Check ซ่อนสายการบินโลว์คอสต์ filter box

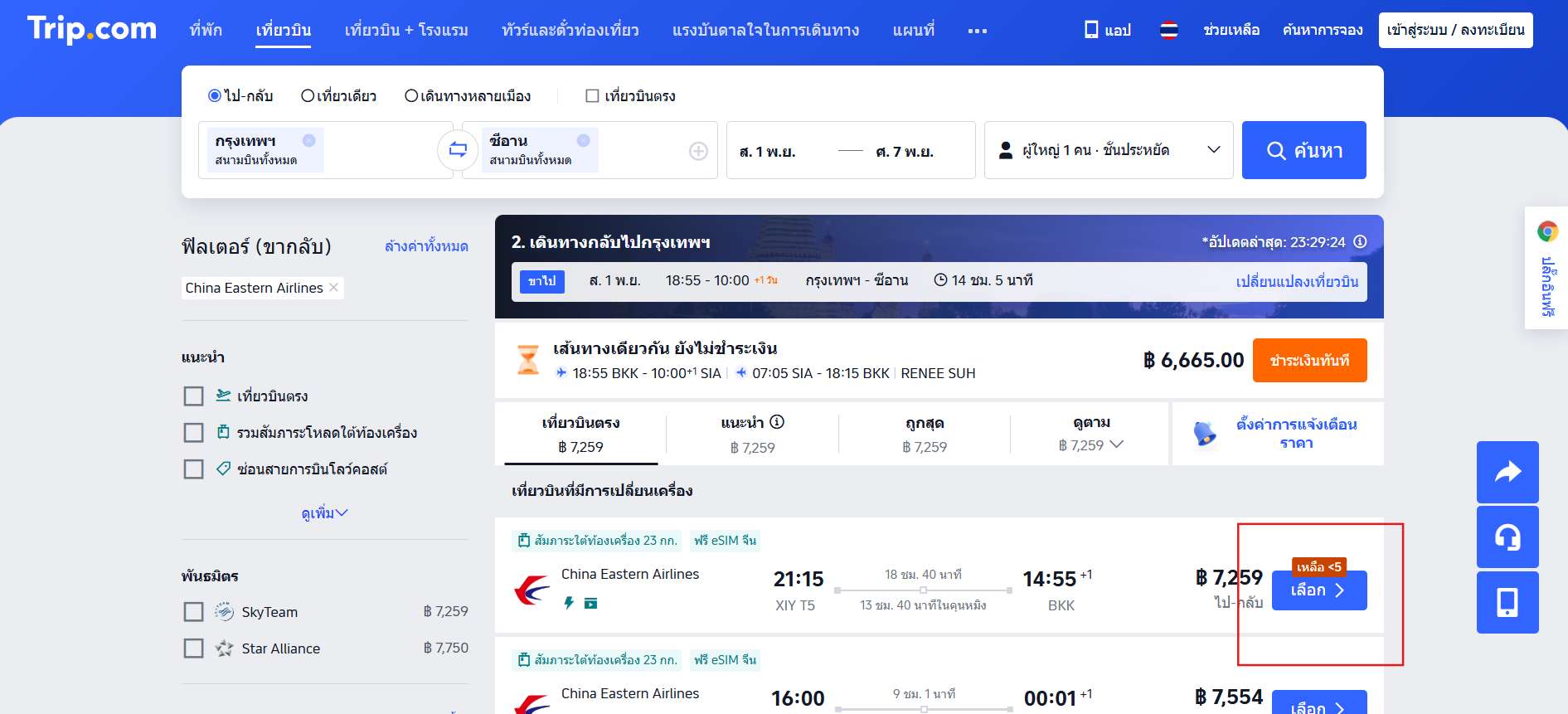click(193, 469)
